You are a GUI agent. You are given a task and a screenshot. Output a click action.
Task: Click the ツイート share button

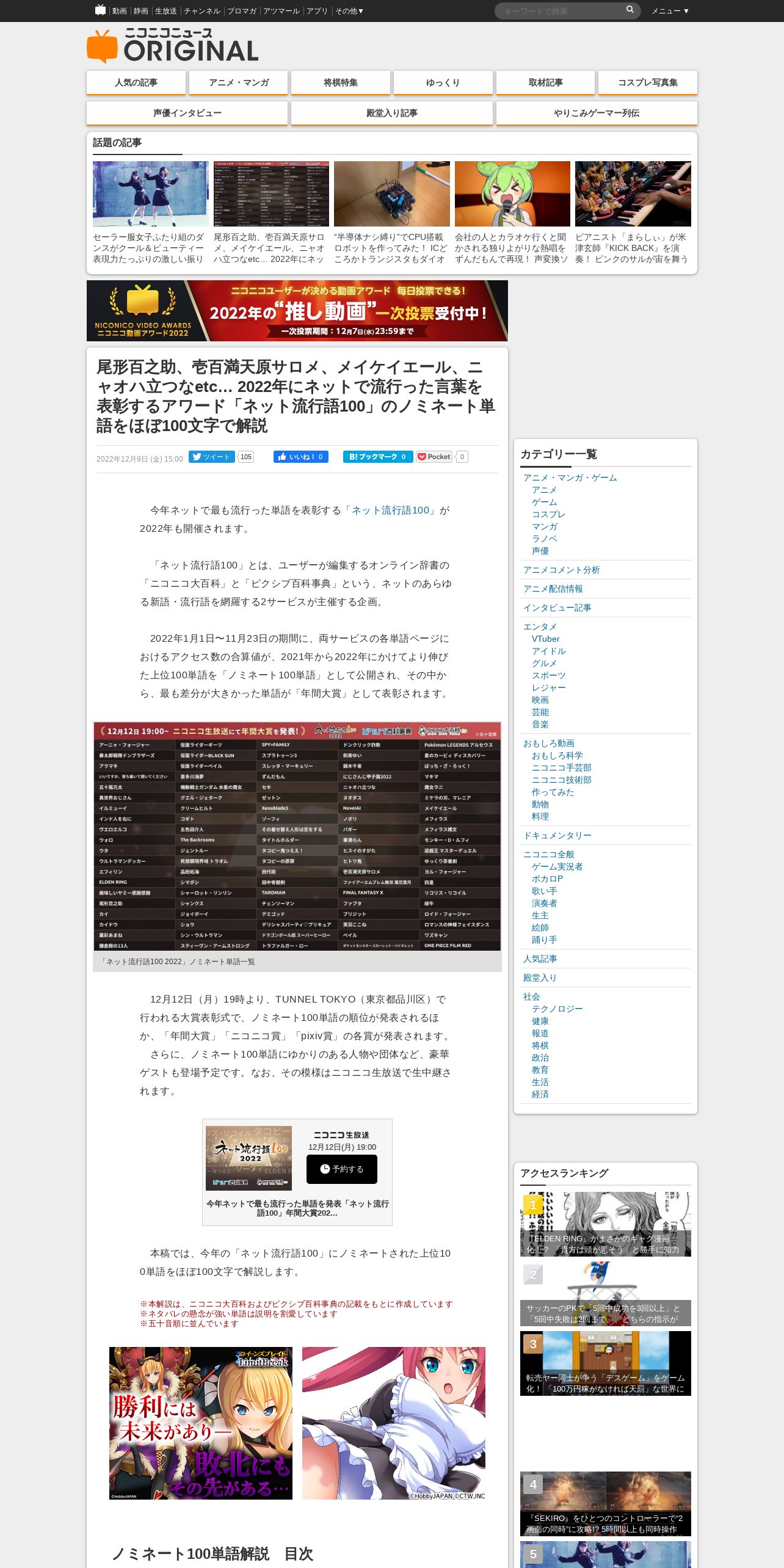212,457
